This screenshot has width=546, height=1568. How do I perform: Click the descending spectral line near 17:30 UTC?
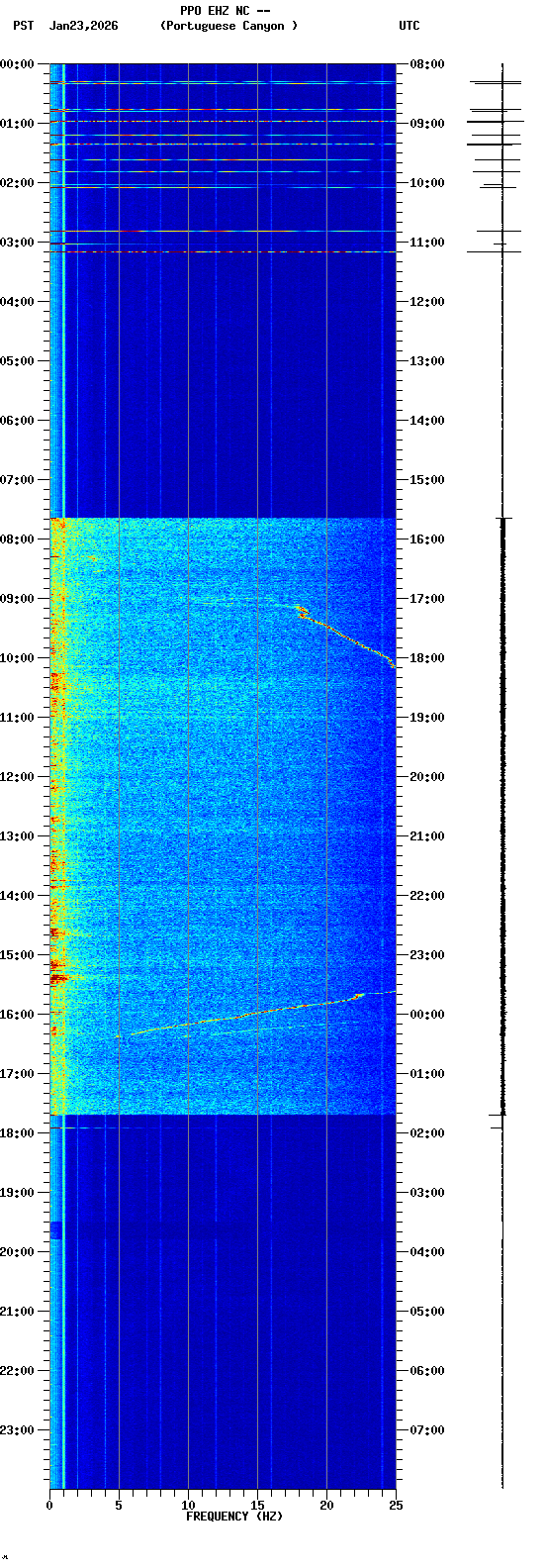click(x=346, y=637)
